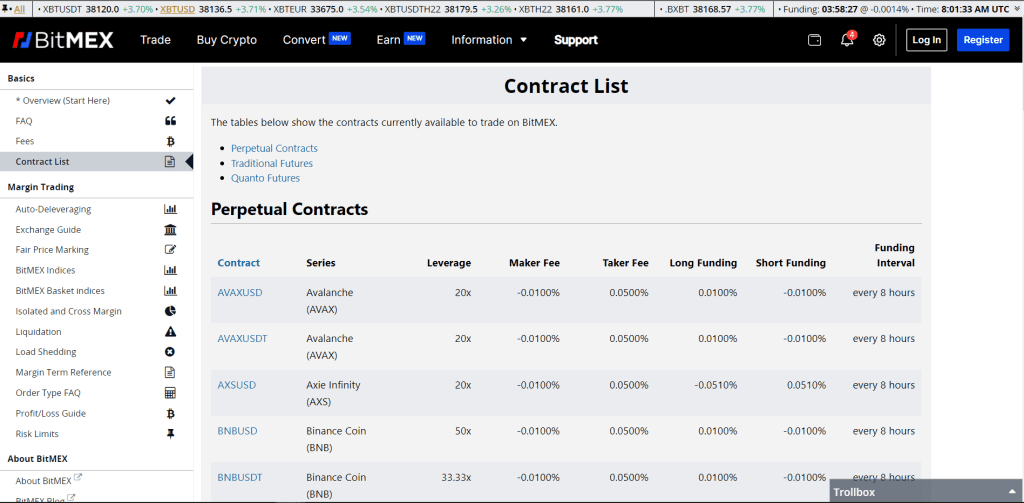Open FAQ sidebar item

[24, 121]
